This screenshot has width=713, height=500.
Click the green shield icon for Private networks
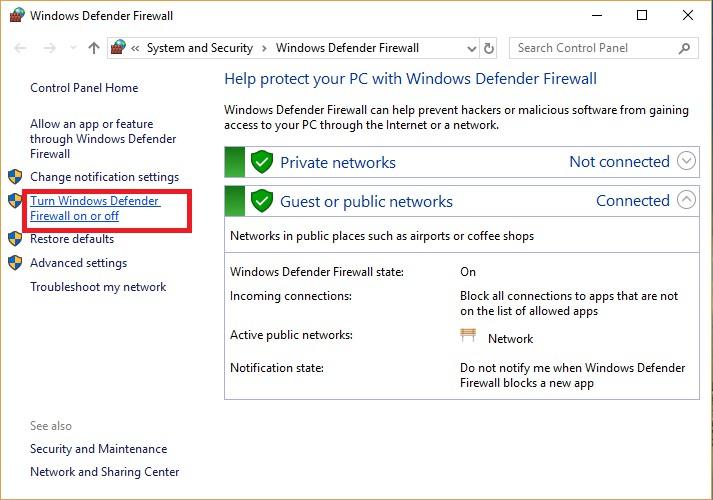click(262, 162)
